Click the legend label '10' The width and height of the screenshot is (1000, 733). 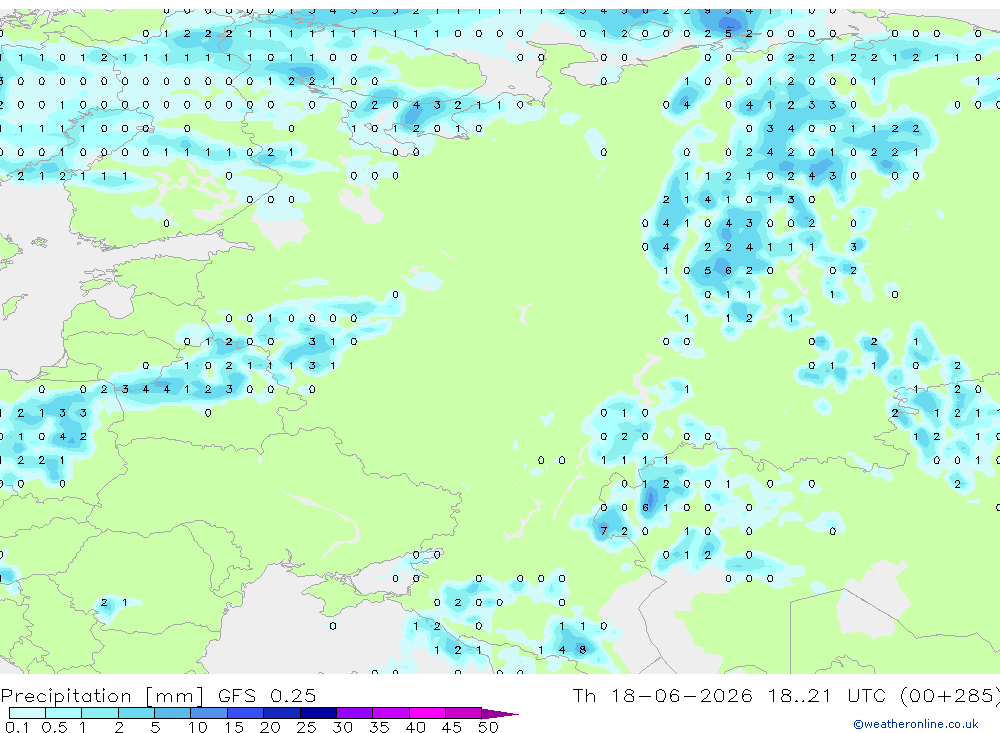click(197, 727)
